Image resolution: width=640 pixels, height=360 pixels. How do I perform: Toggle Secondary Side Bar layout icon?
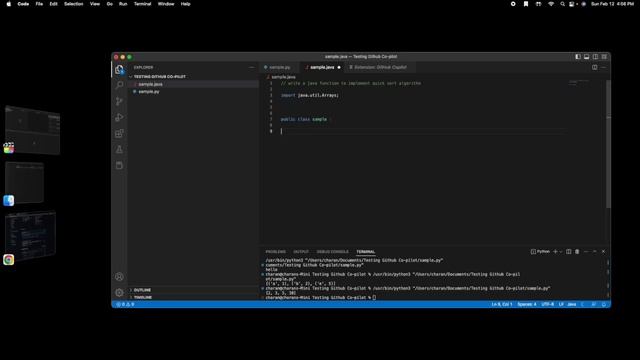click(x=596, y=57)
